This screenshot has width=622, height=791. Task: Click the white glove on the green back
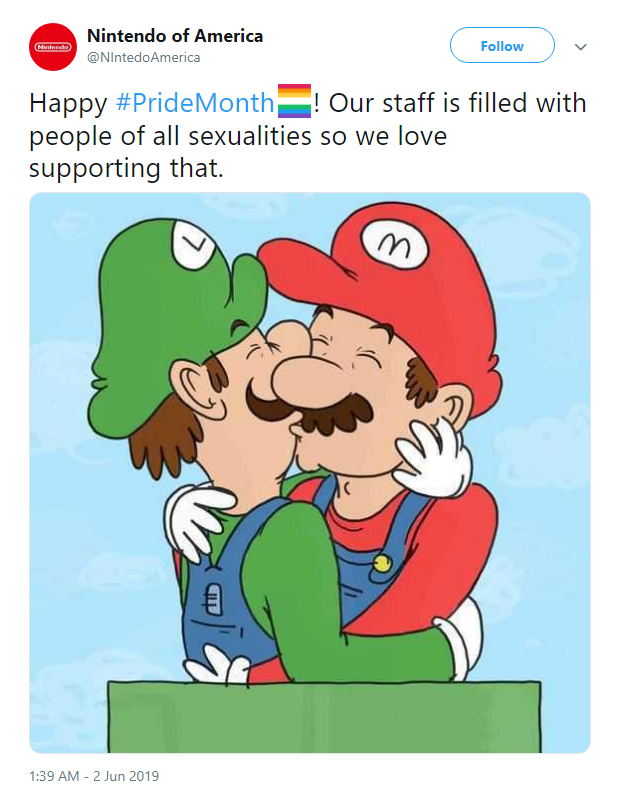197,517
